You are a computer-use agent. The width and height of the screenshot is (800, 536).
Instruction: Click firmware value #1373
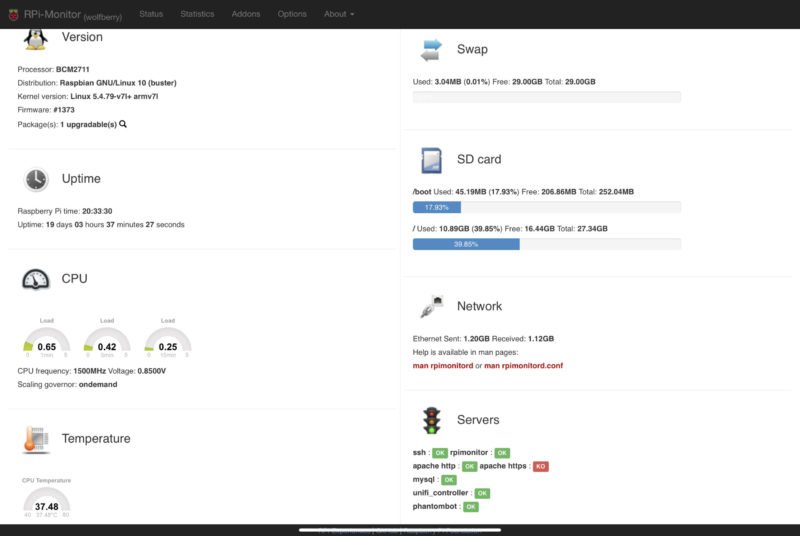click(x=64, y=110)
